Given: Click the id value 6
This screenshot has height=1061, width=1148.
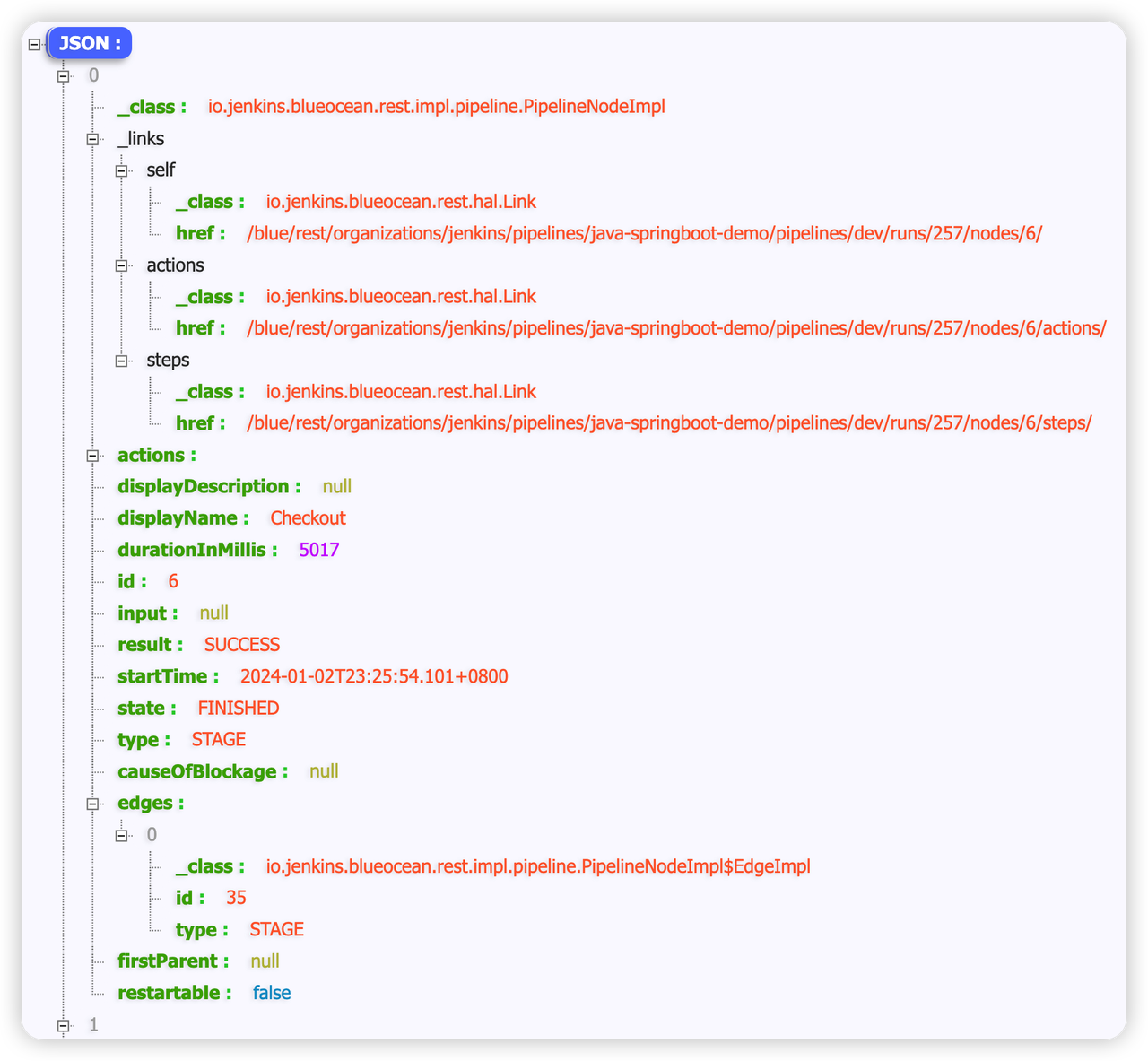Looking at the screenshot, I should pyautogui.click(x=173, y=581).
